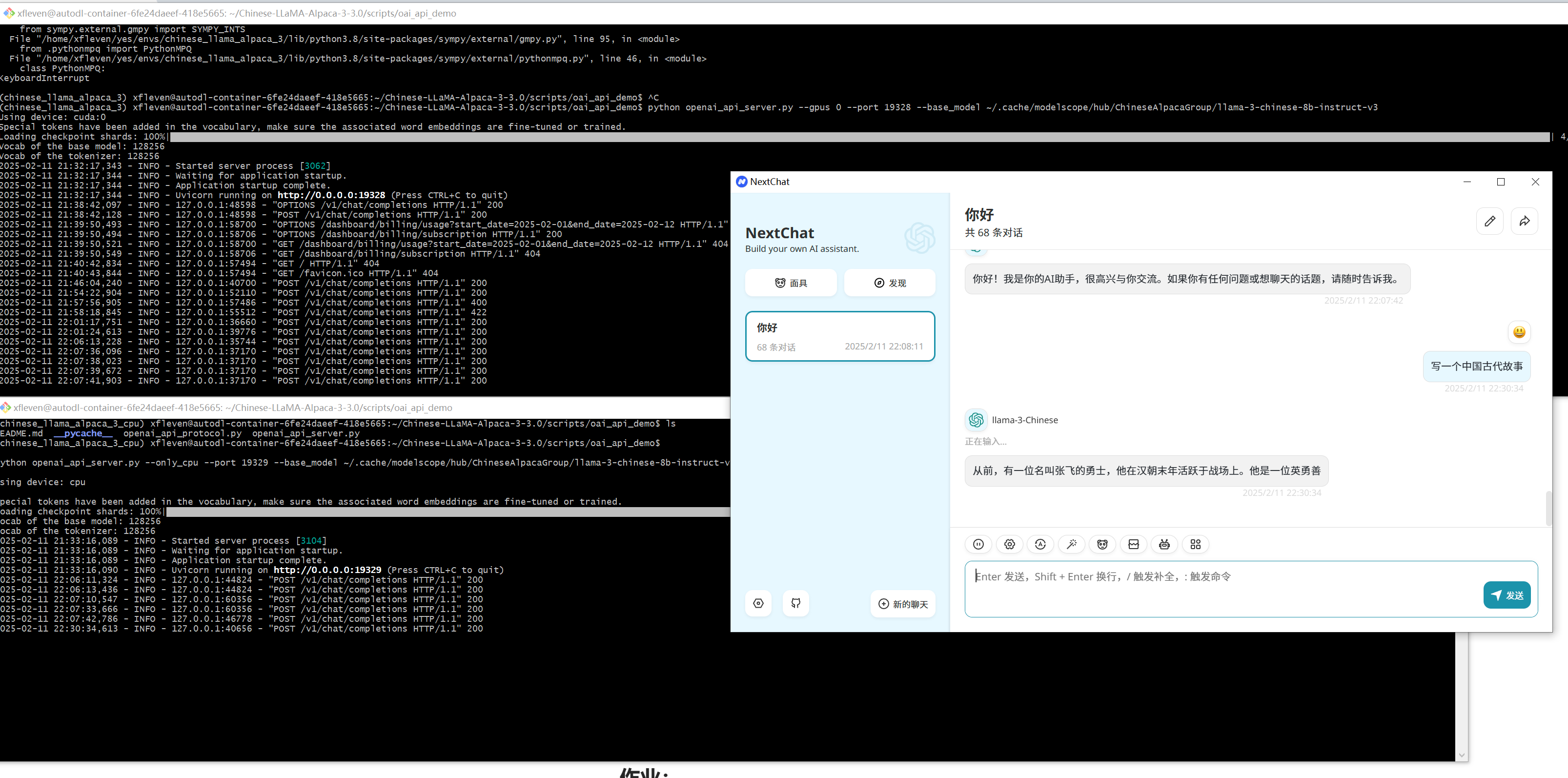Click the 21:58:18,845 log line ending in 422
Image resolution: width=1568 pixels, height=778 pixels.
click(244, 312)
